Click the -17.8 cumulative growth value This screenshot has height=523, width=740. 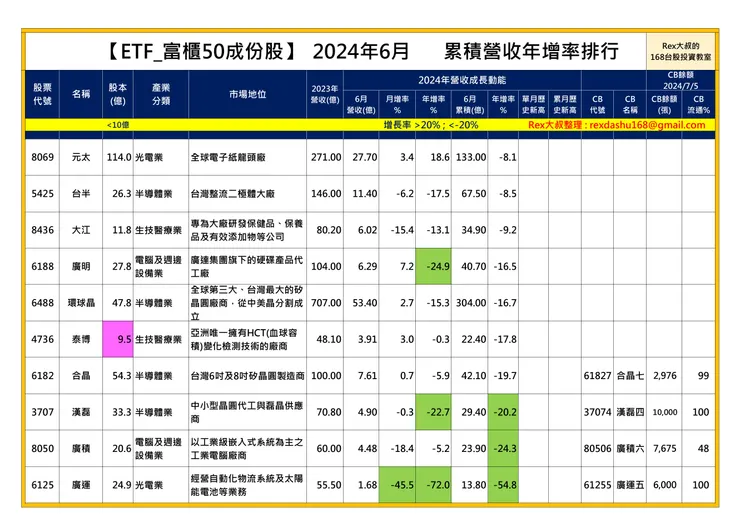coord(505,339)
